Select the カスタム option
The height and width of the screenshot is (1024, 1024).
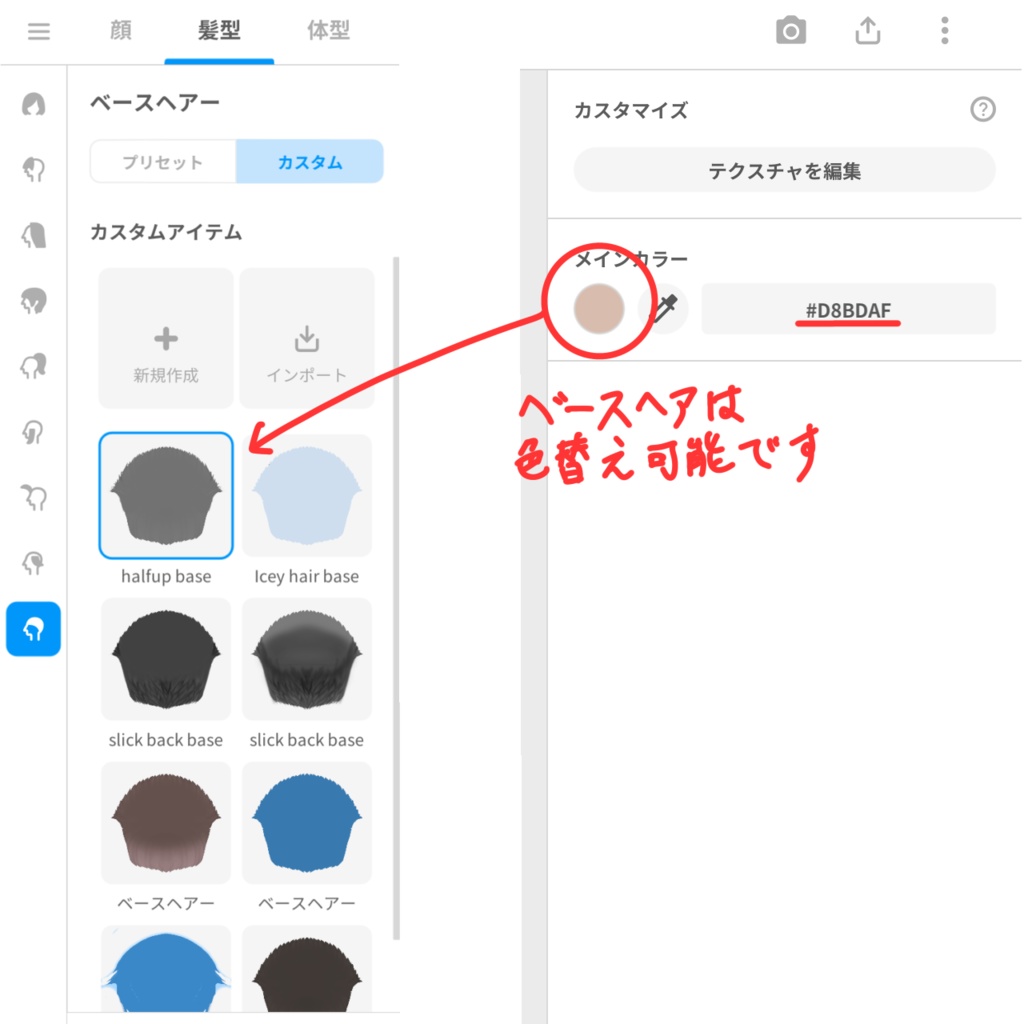pos(310,161)
